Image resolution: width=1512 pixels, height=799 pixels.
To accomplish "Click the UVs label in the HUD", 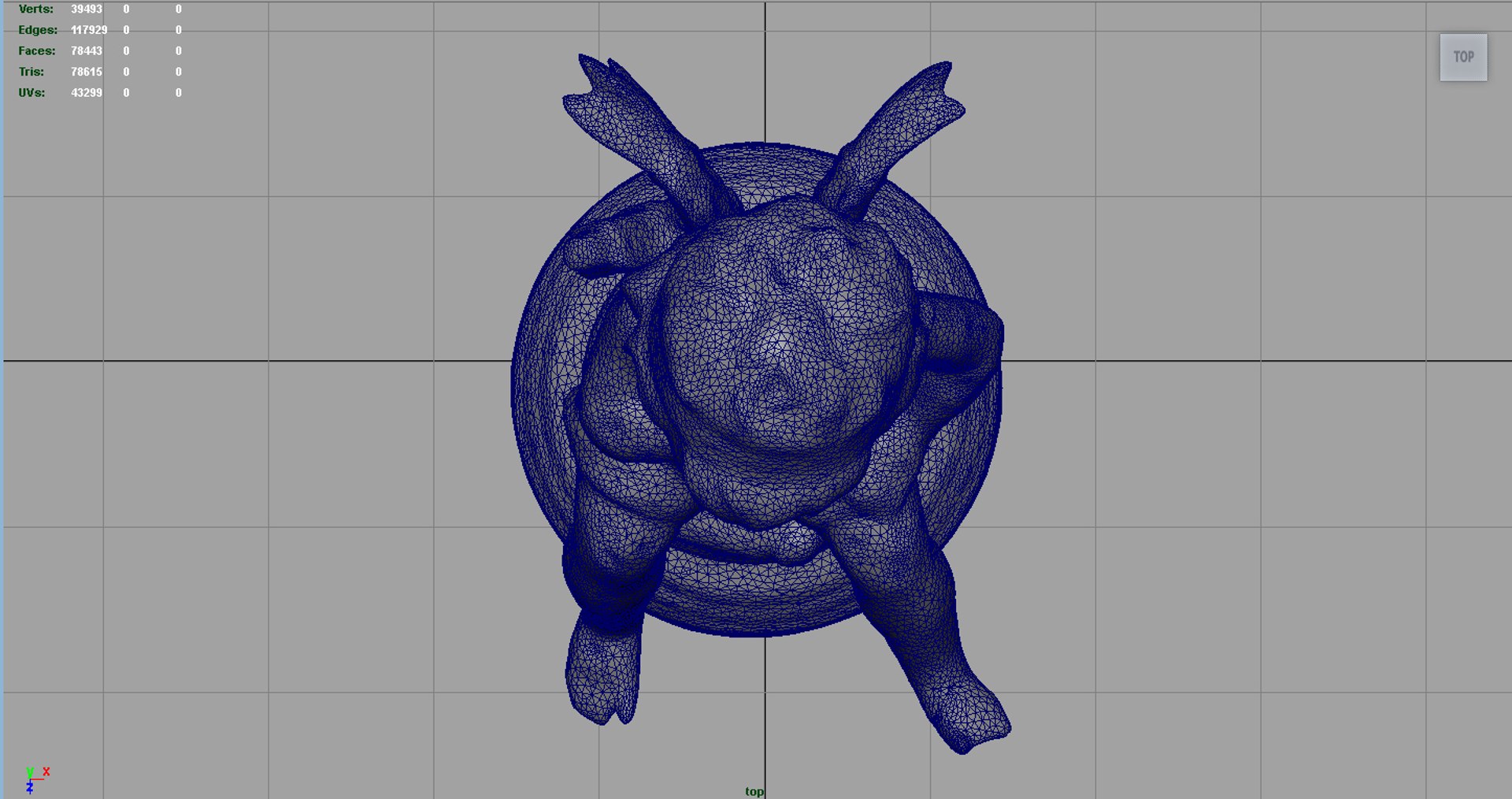I will click(31, 93).
